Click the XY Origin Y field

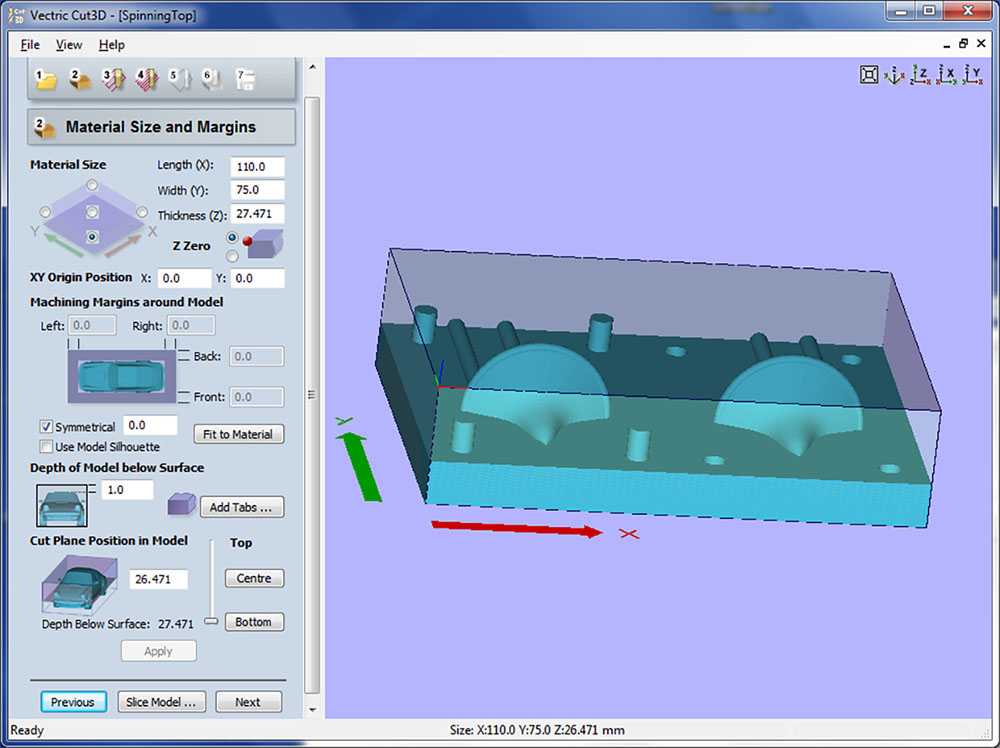[x=258, y=278]
